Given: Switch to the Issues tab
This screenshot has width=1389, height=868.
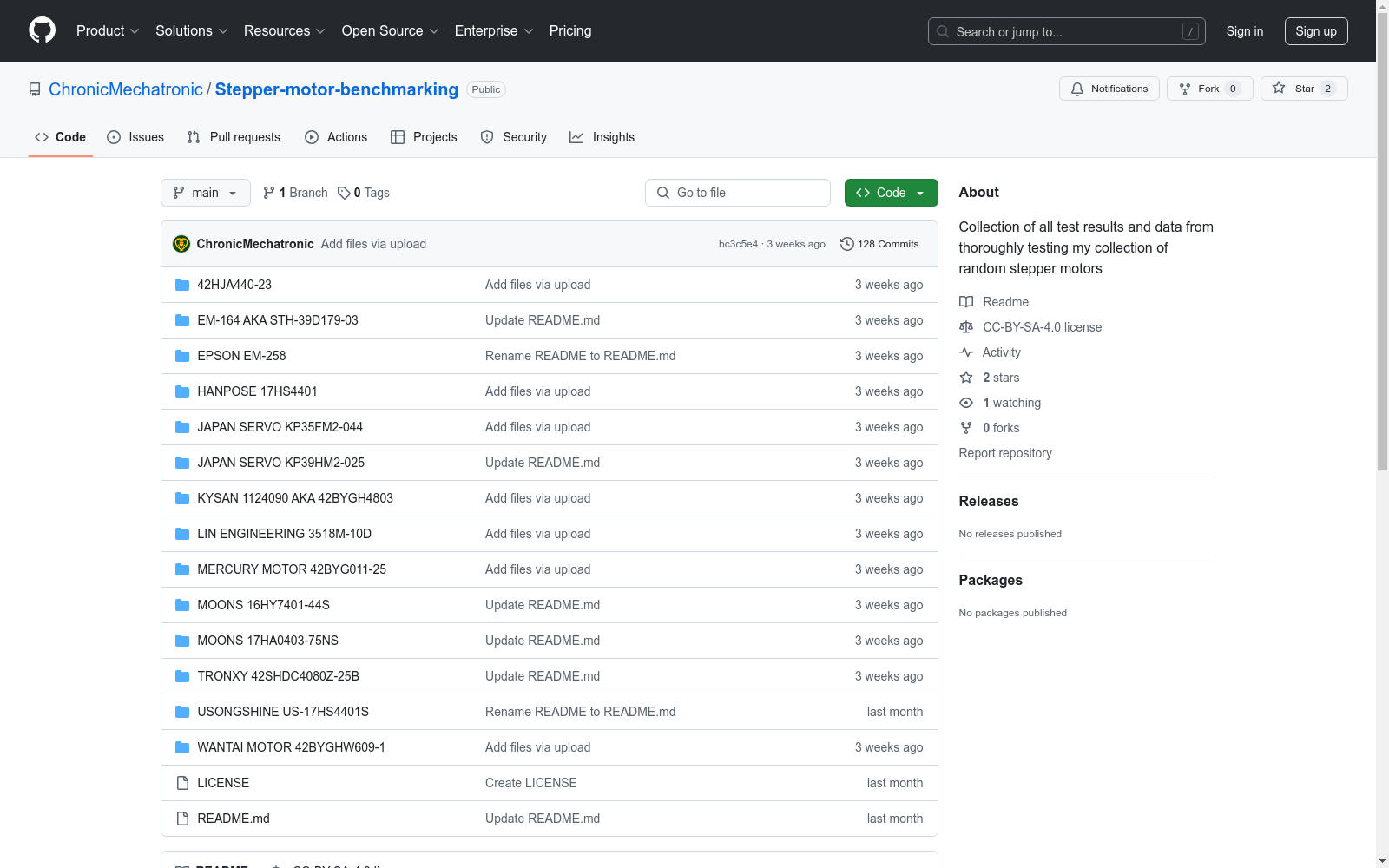Looking at the screenshot, I should tap(135, 137).
